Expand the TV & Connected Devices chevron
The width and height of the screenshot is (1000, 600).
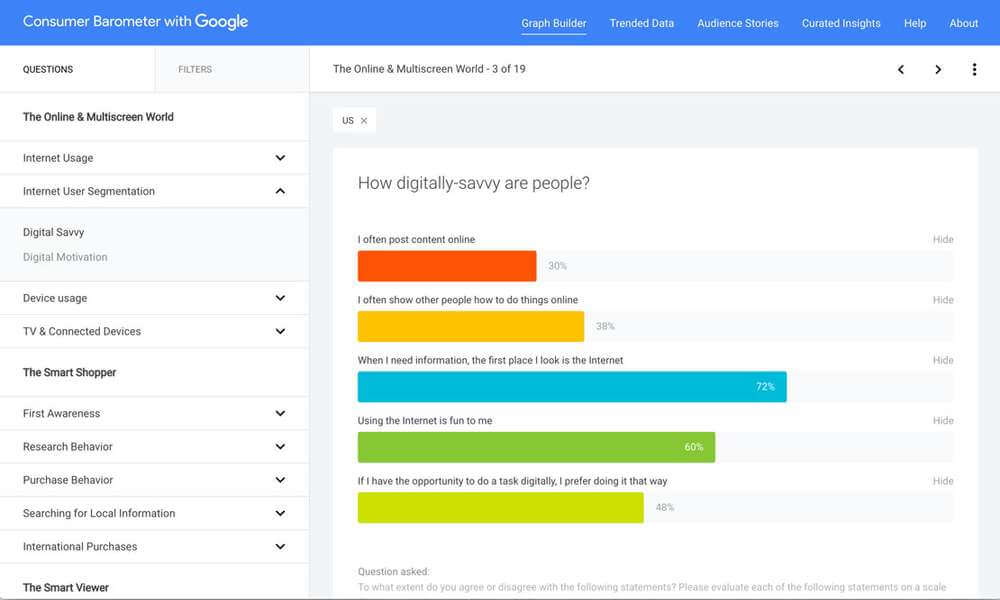point(280,332)
